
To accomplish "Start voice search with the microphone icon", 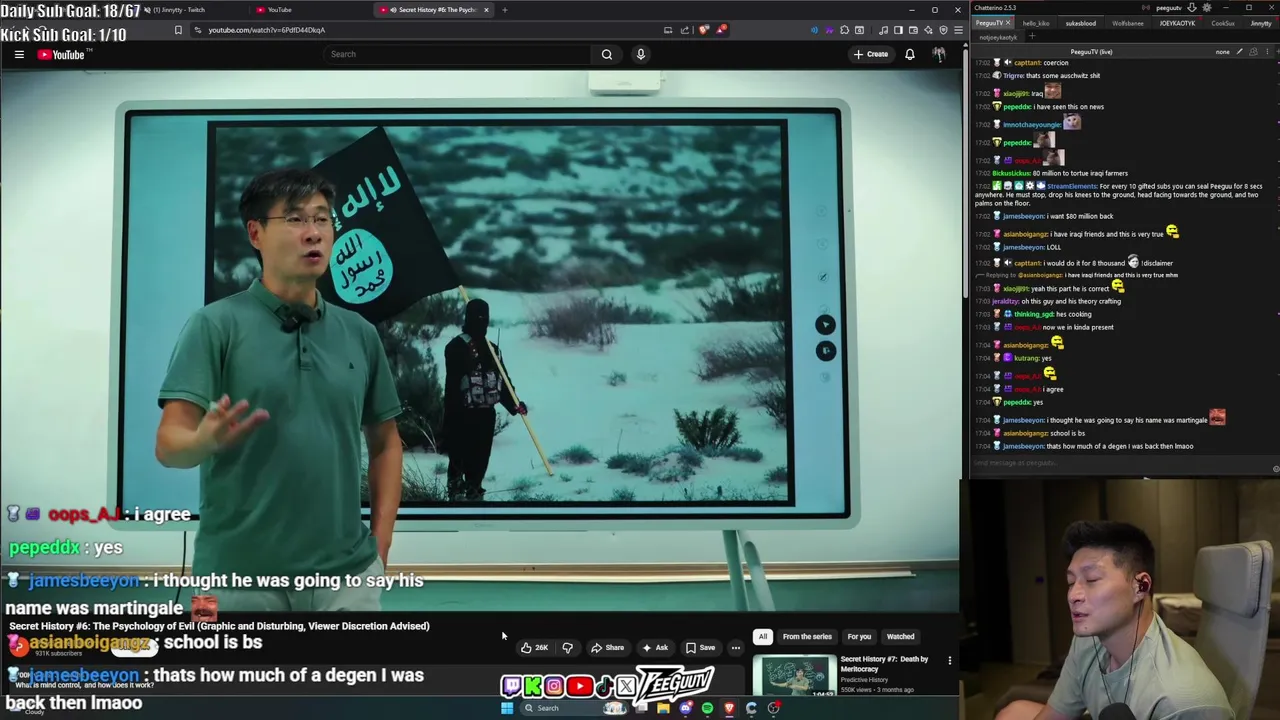I will 641,54.
